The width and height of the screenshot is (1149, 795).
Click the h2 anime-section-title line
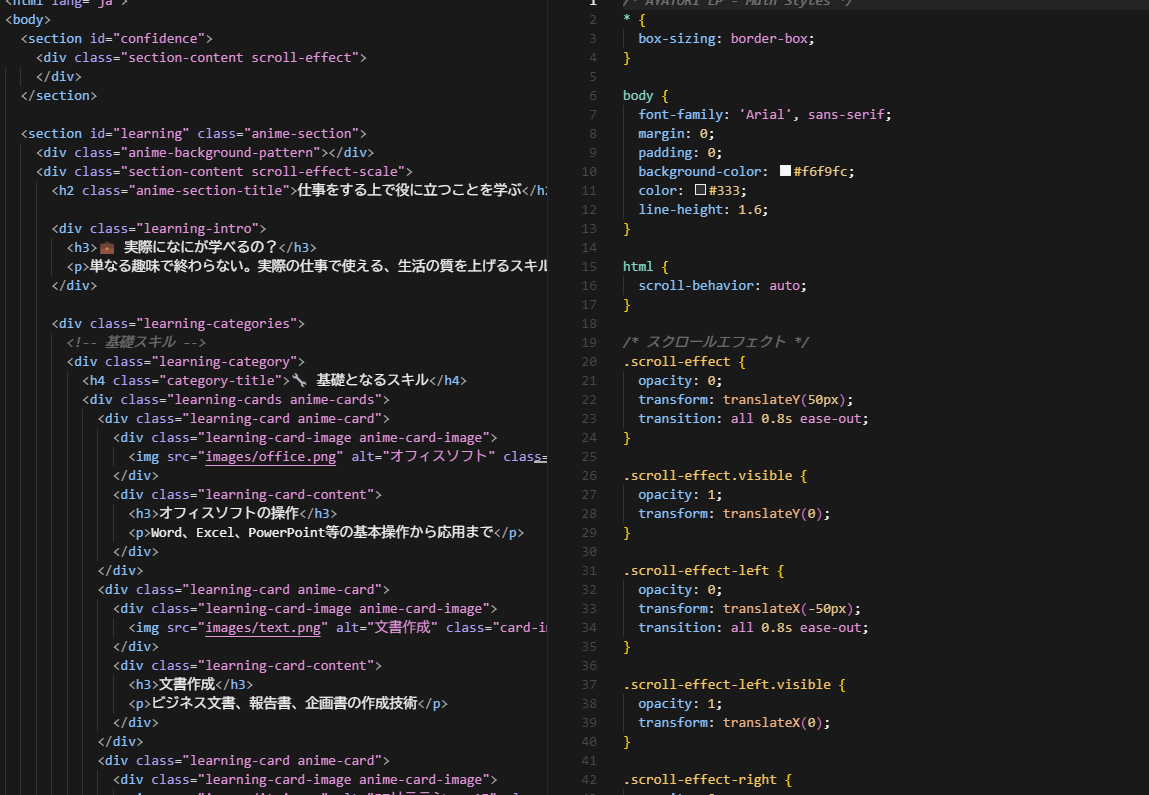pyautogui.click(x=299, y=191)
